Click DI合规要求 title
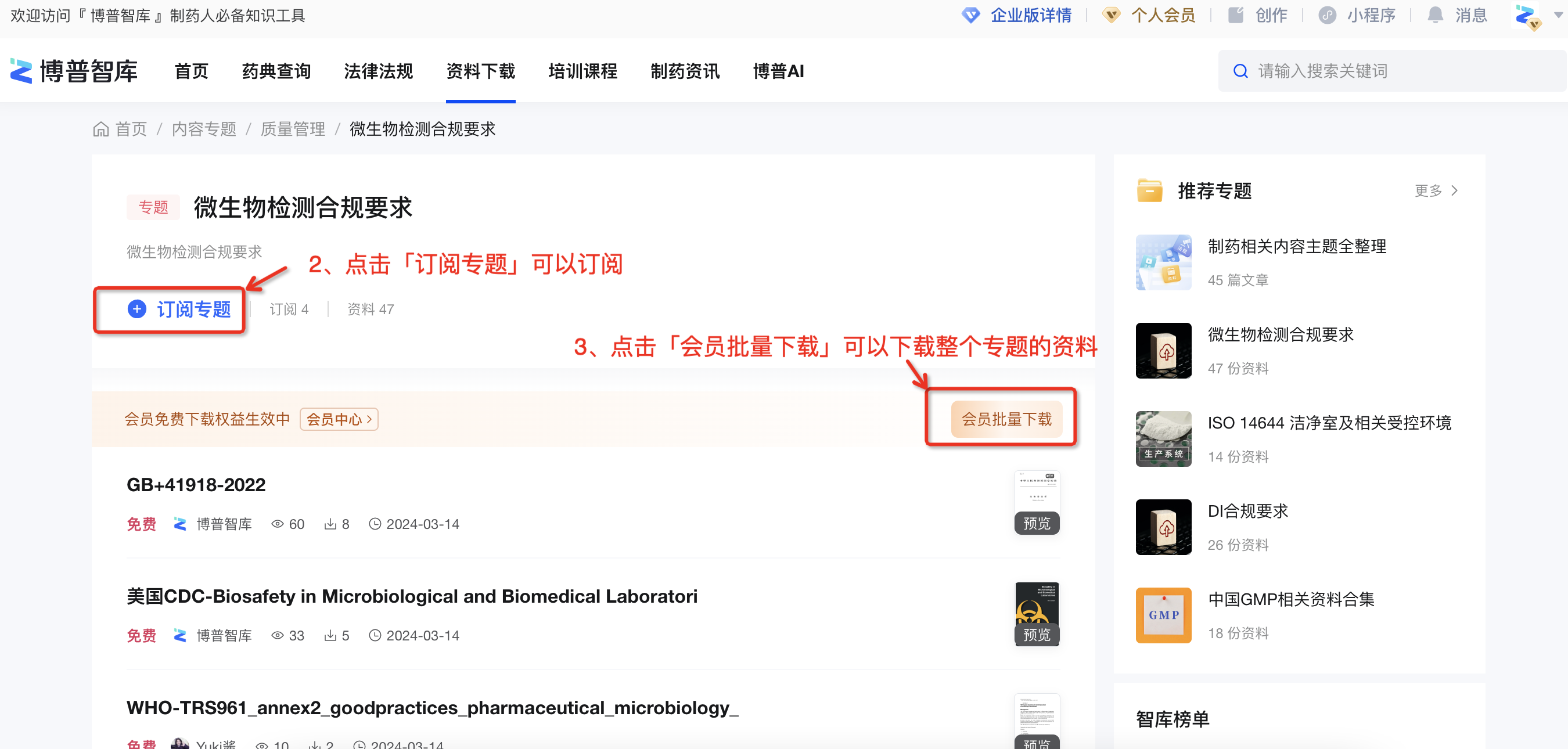This screenshot has height=749, width=1568. click(1248, 511)
